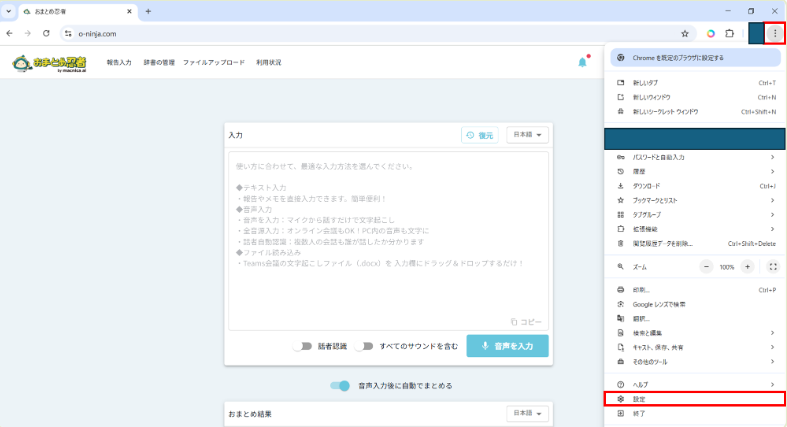Select ダウンロード menu item

695,186
